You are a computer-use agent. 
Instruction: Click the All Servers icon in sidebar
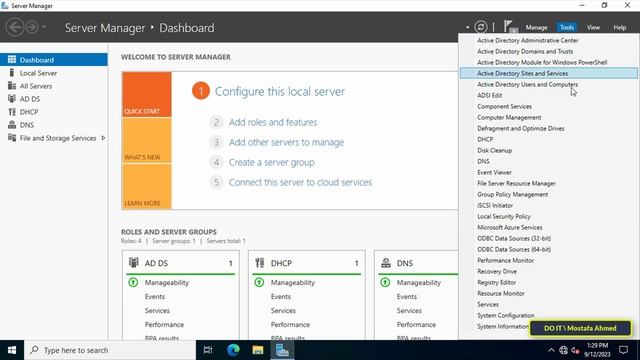(12, 86)
